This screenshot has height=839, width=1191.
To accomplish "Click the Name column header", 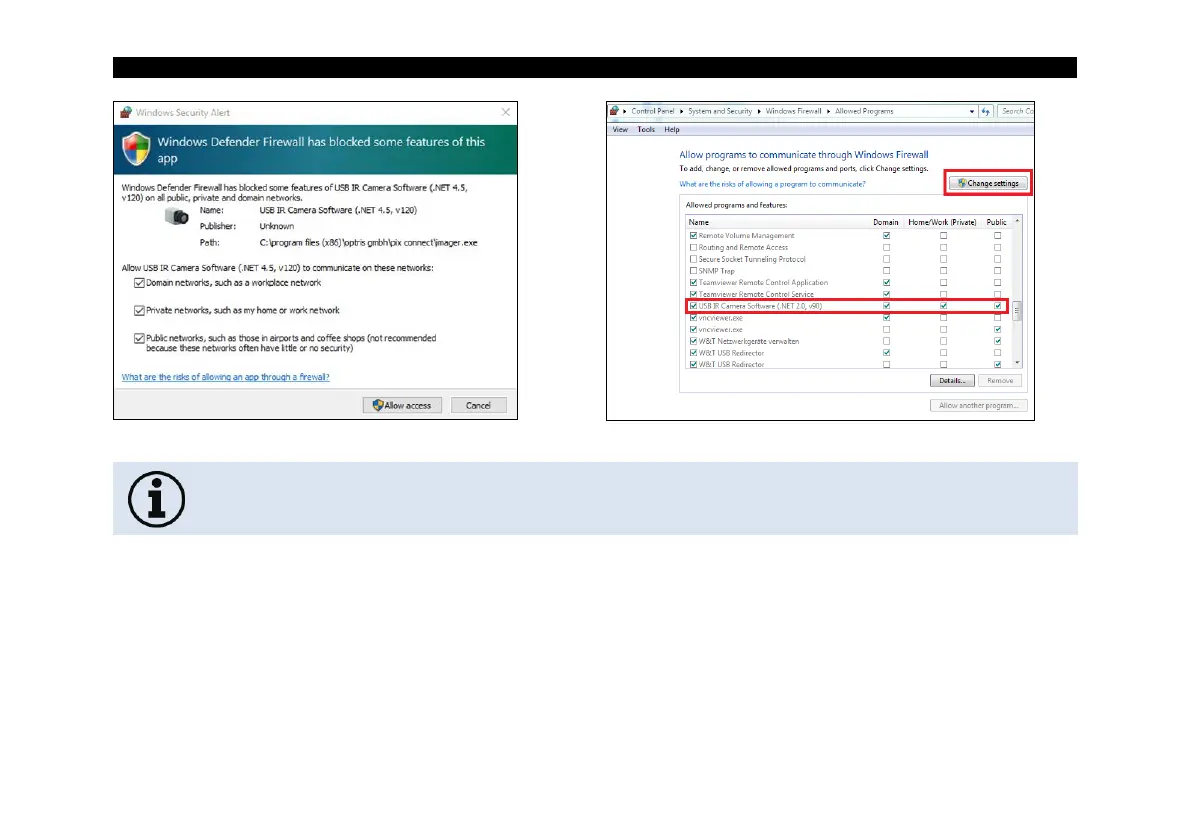I will [699, 222].
